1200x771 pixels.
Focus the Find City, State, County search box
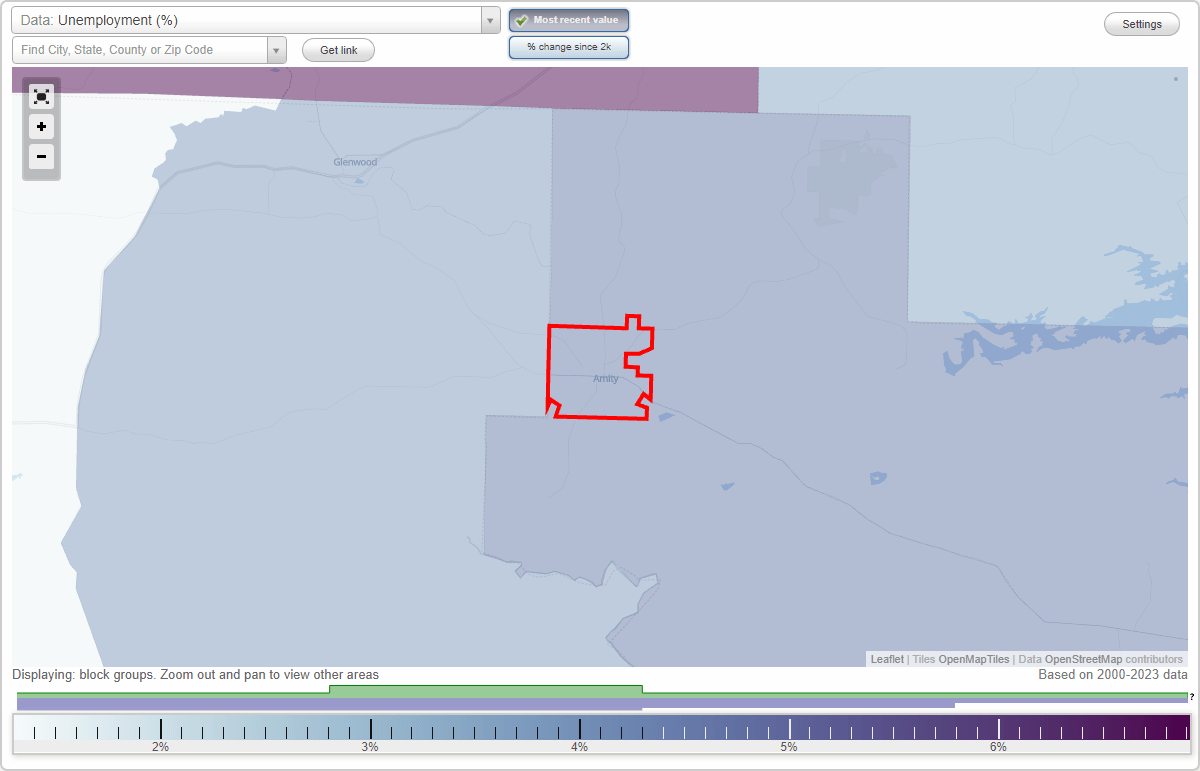coord(140,50)
